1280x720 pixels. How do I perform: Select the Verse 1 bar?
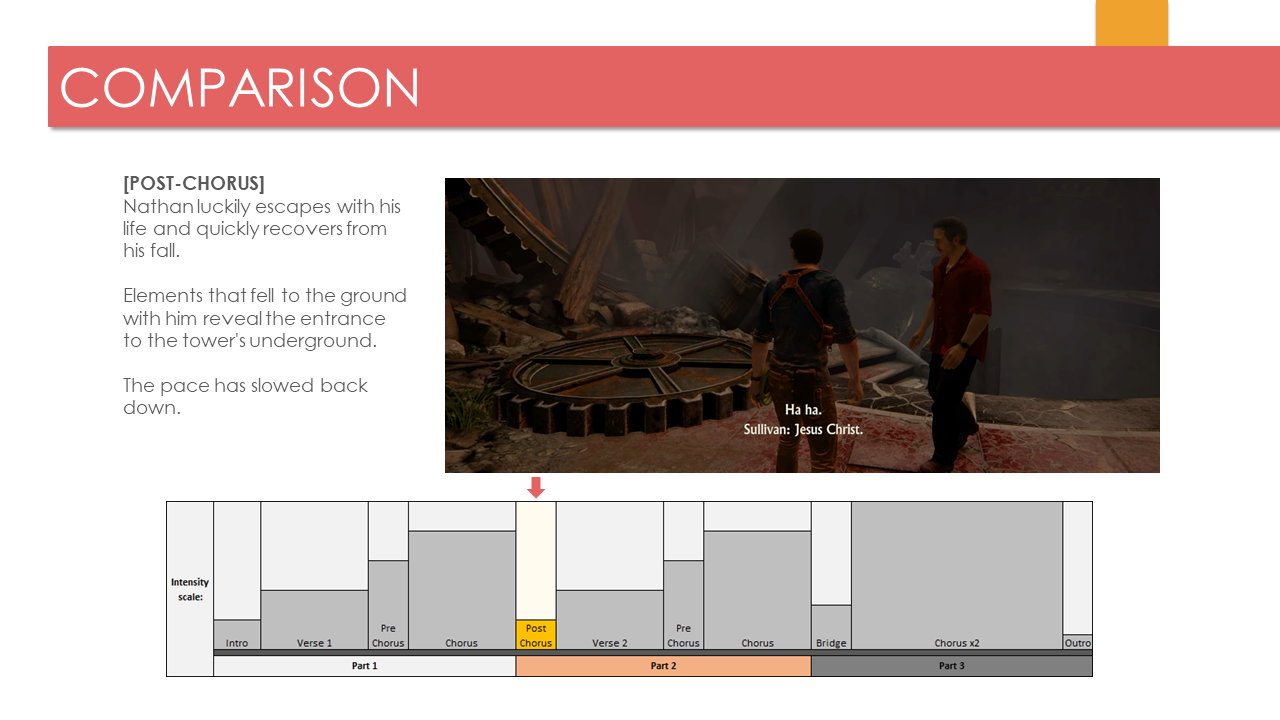(x=314, y=620)
